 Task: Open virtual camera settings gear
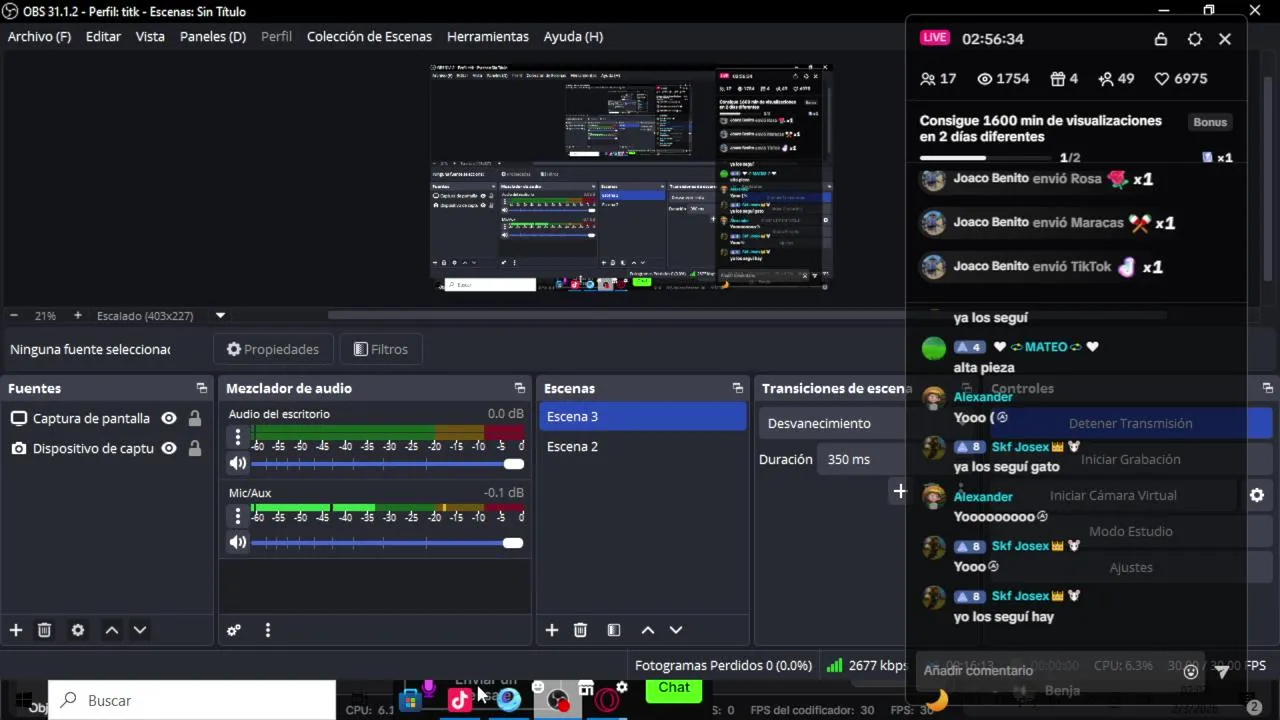coord(1257,495)
